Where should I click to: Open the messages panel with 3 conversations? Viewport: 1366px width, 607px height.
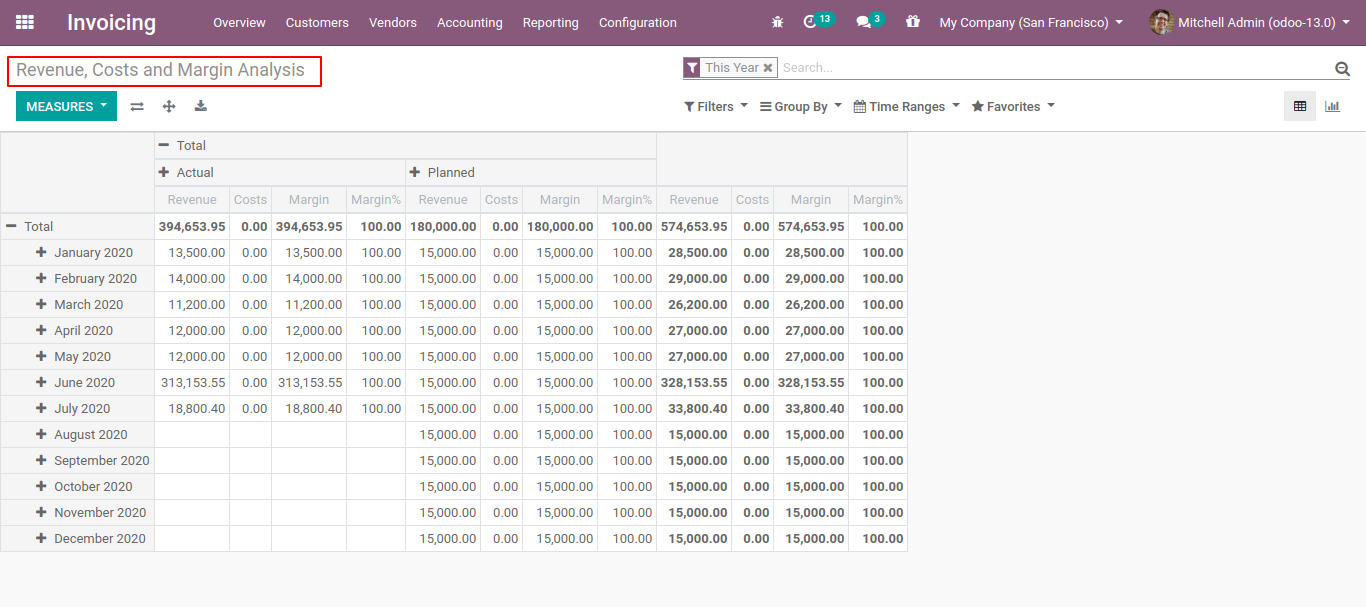tap(864, 22)
